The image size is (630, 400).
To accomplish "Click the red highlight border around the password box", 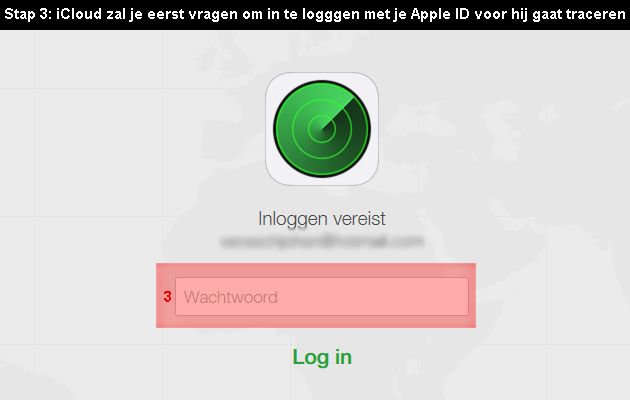I will pos(316,269).
